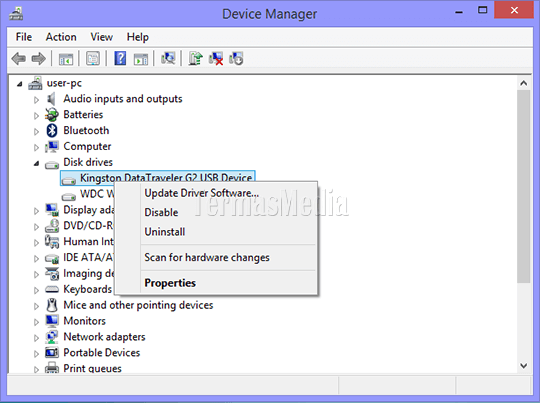Click the Back arrow in toolbar
The image size is (540, 403).
click(19, 59)
